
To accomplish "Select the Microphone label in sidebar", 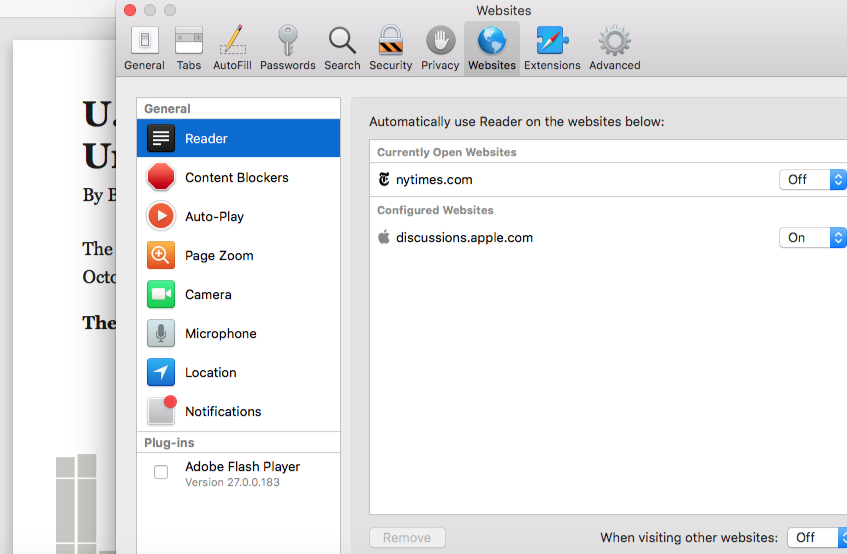I will (220, 334).
